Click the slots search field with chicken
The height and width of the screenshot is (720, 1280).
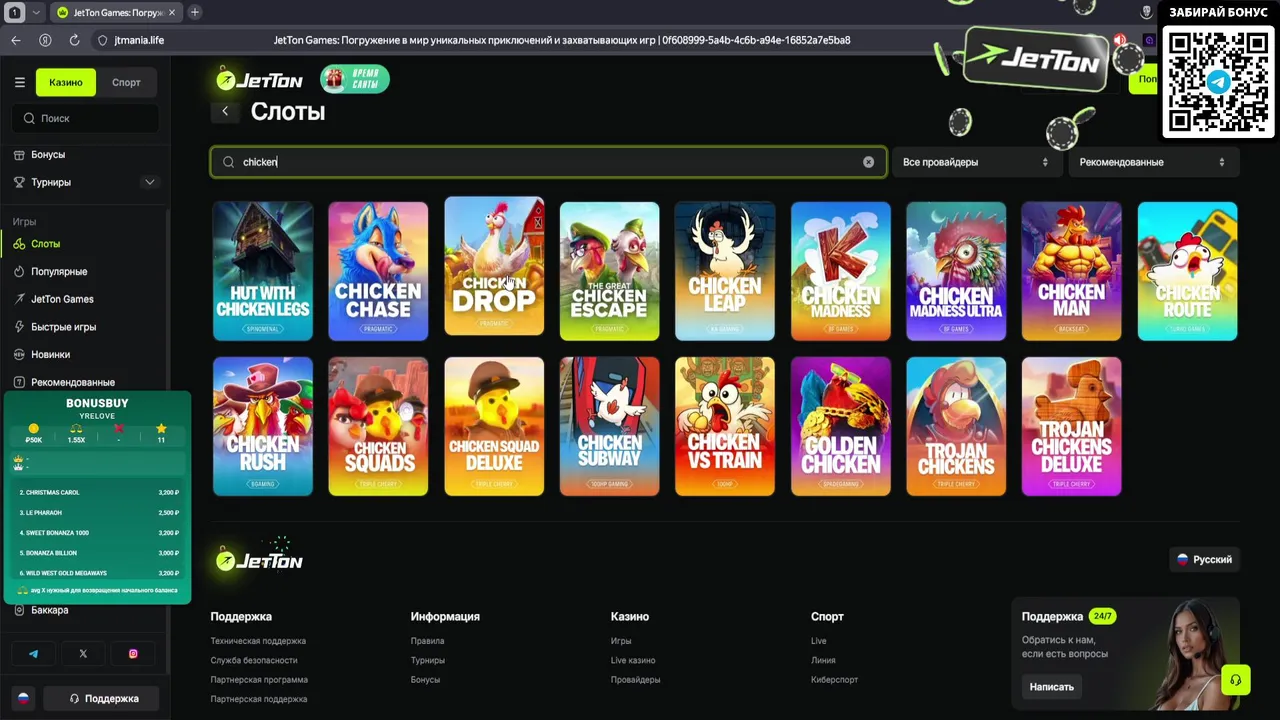tap(548, 162)
